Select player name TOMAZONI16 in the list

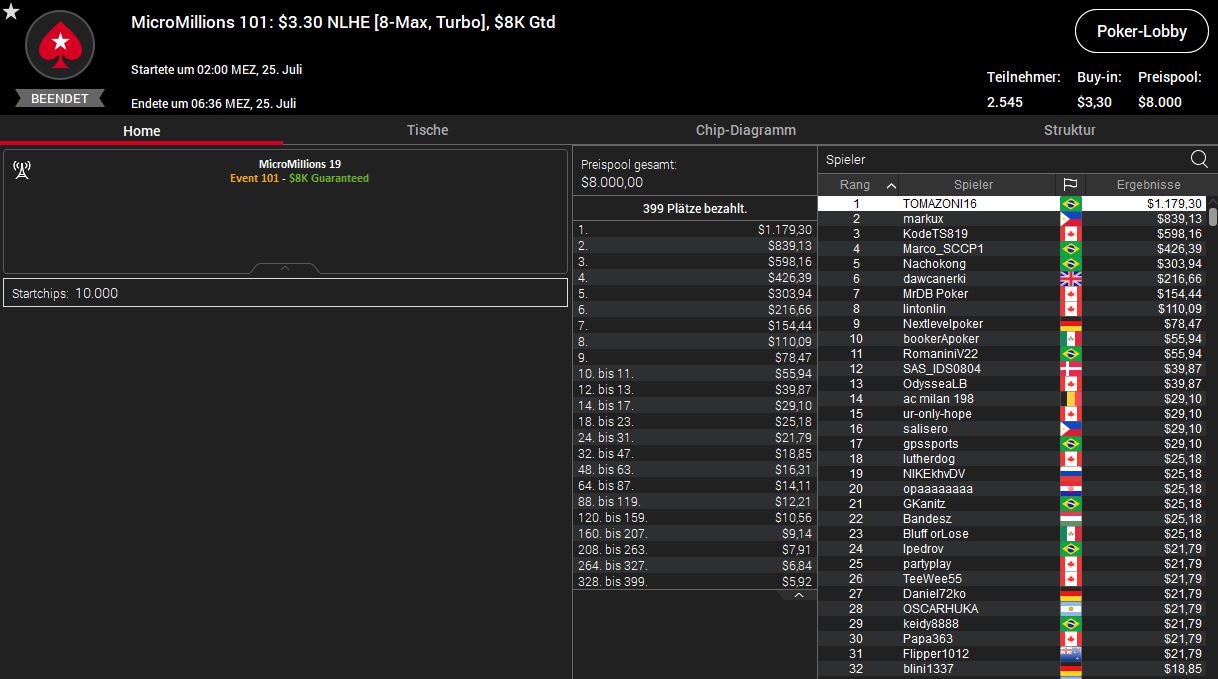[939, 204]
